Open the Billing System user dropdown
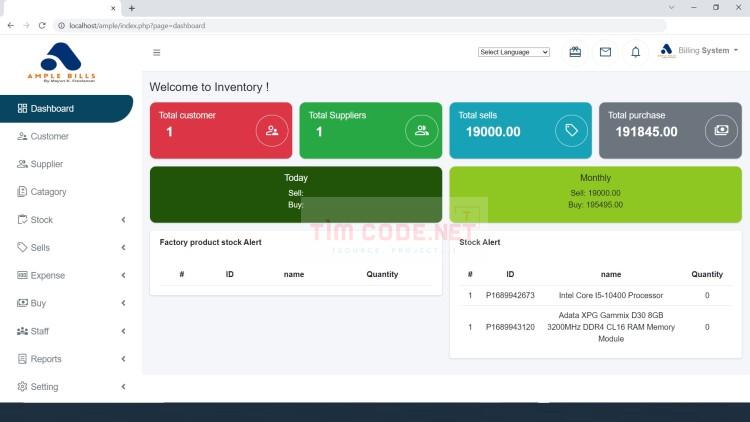This screenshot has height=422, width=750. [x=698, y=51]
